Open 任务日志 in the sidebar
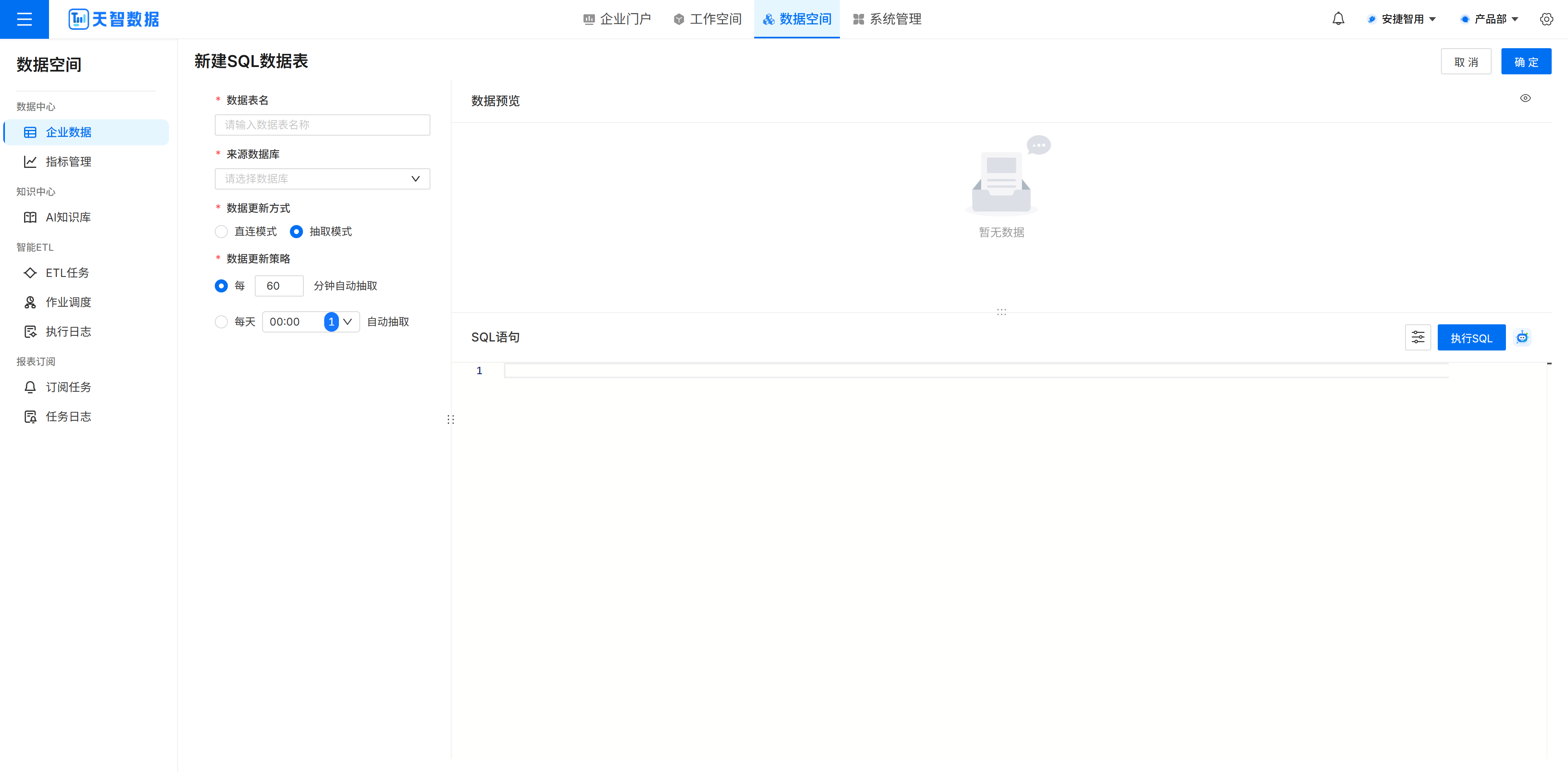 (x=87, y=417)
